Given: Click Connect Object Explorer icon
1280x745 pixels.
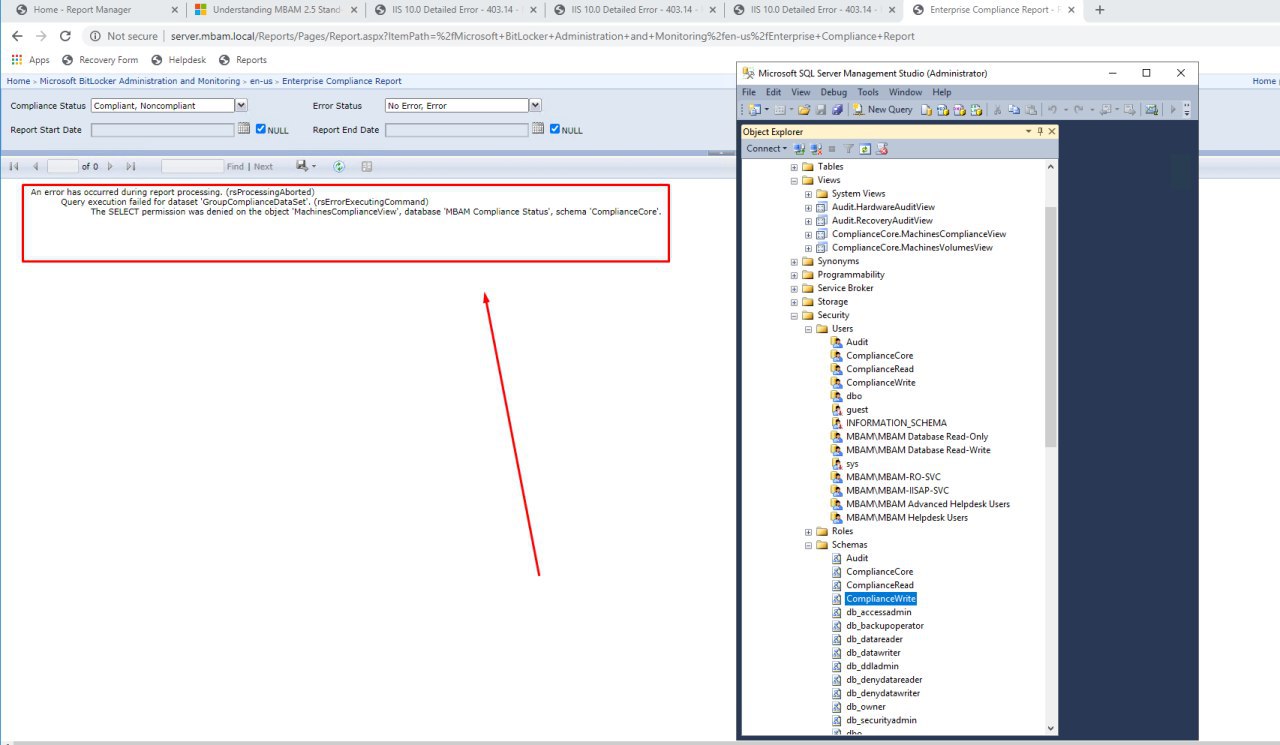Looking at the screenshot, I should pos(799,149).
